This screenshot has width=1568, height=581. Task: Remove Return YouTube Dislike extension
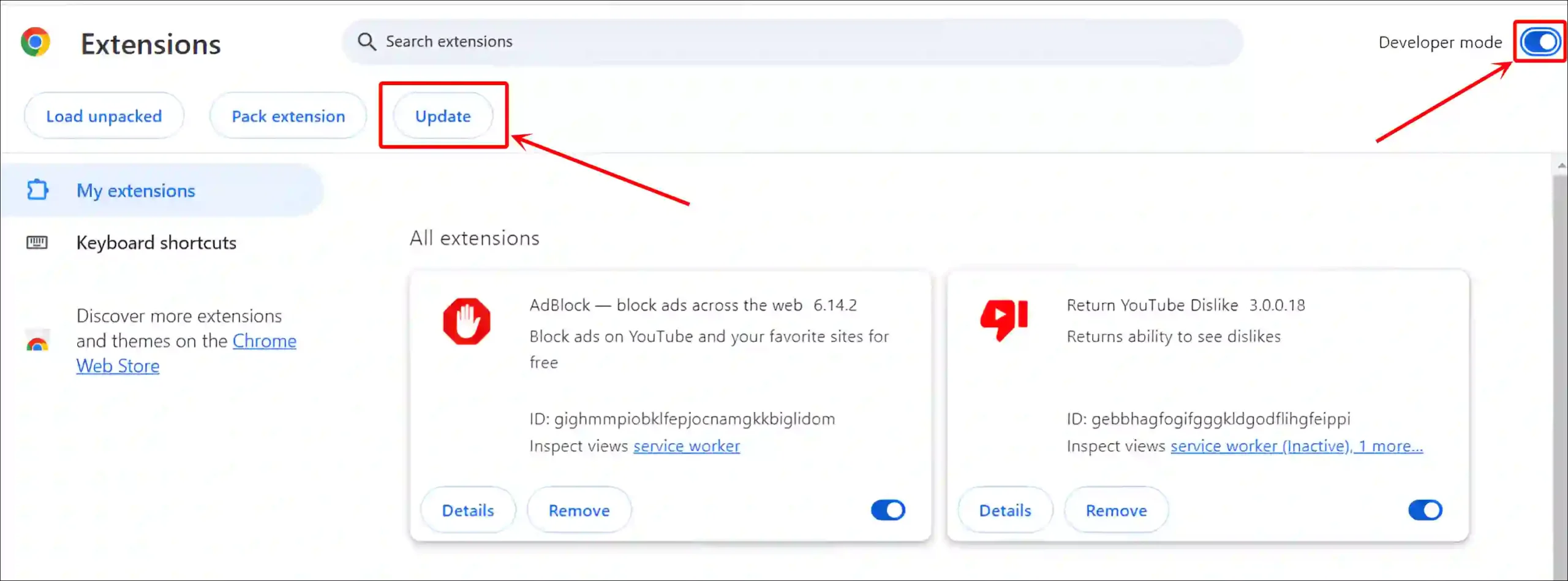tap(1116, 510)
